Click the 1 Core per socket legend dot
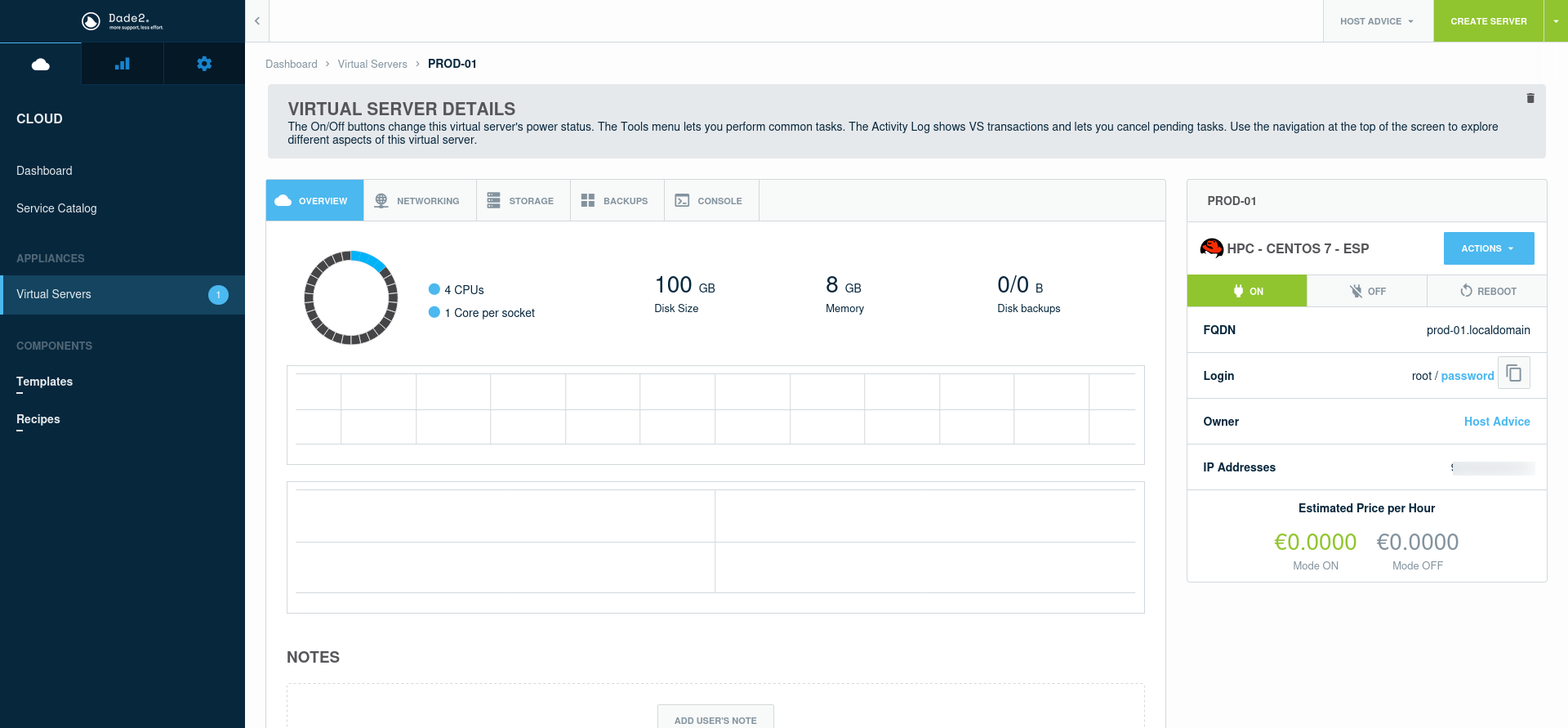Viewport: 1568px width, 728px height. tap(434, 312)
